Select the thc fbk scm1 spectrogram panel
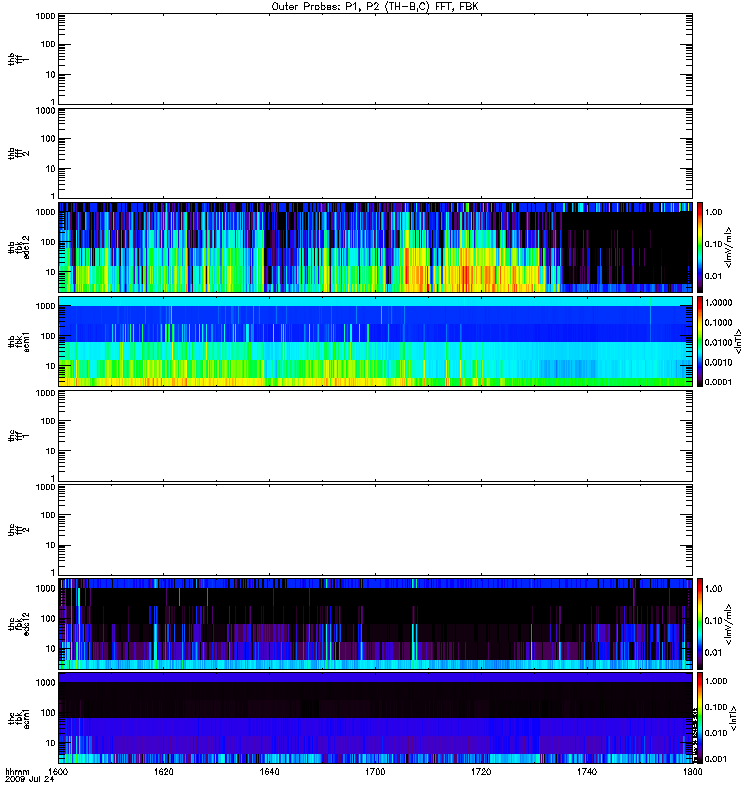The height and width of the screenshot is (800, 750). pos(376,718)
